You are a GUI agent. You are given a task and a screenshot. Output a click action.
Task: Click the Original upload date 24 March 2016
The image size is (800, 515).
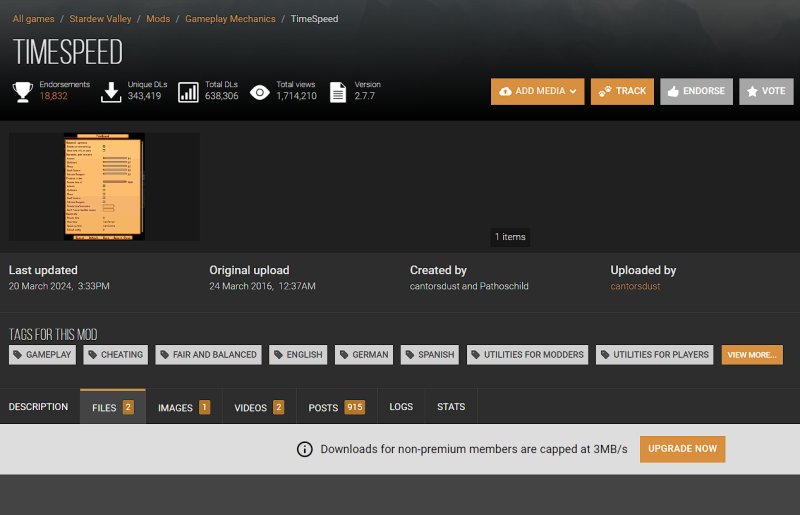241,286
